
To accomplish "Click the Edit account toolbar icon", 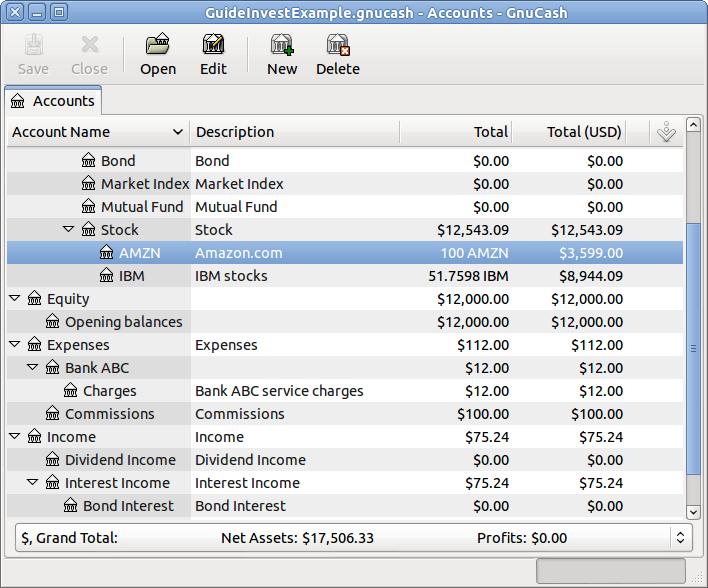I will coord(213,45).
